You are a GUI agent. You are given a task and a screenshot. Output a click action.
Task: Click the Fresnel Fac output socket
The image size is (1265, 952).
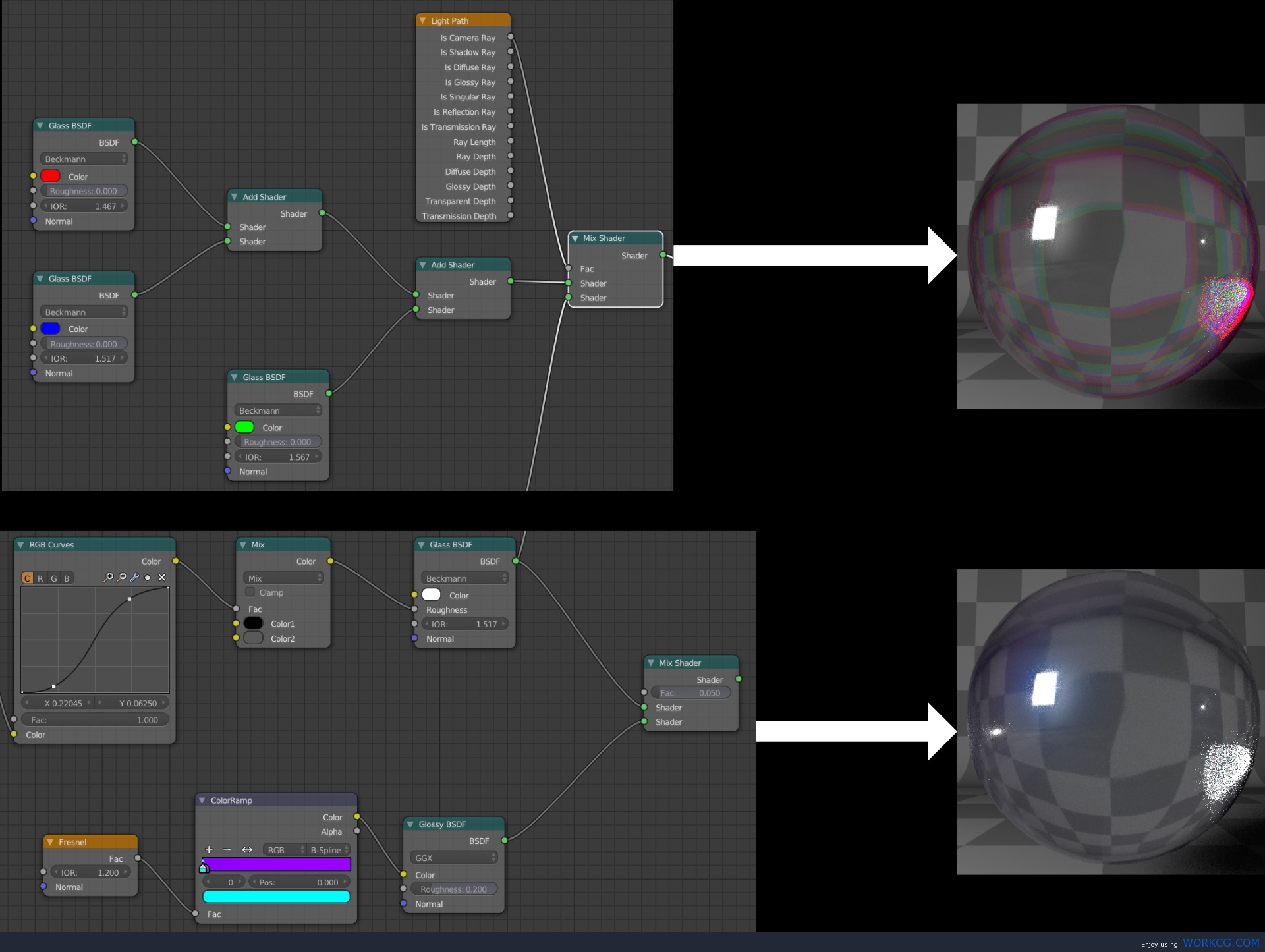[138, 858]
